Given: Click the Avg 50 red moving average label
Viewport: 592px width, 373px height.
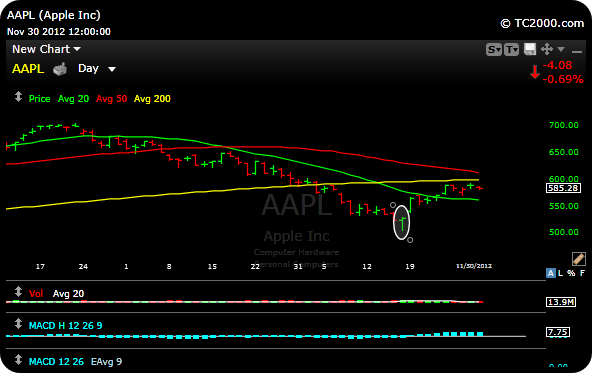Looking at the screenshot, I should 111,99.
